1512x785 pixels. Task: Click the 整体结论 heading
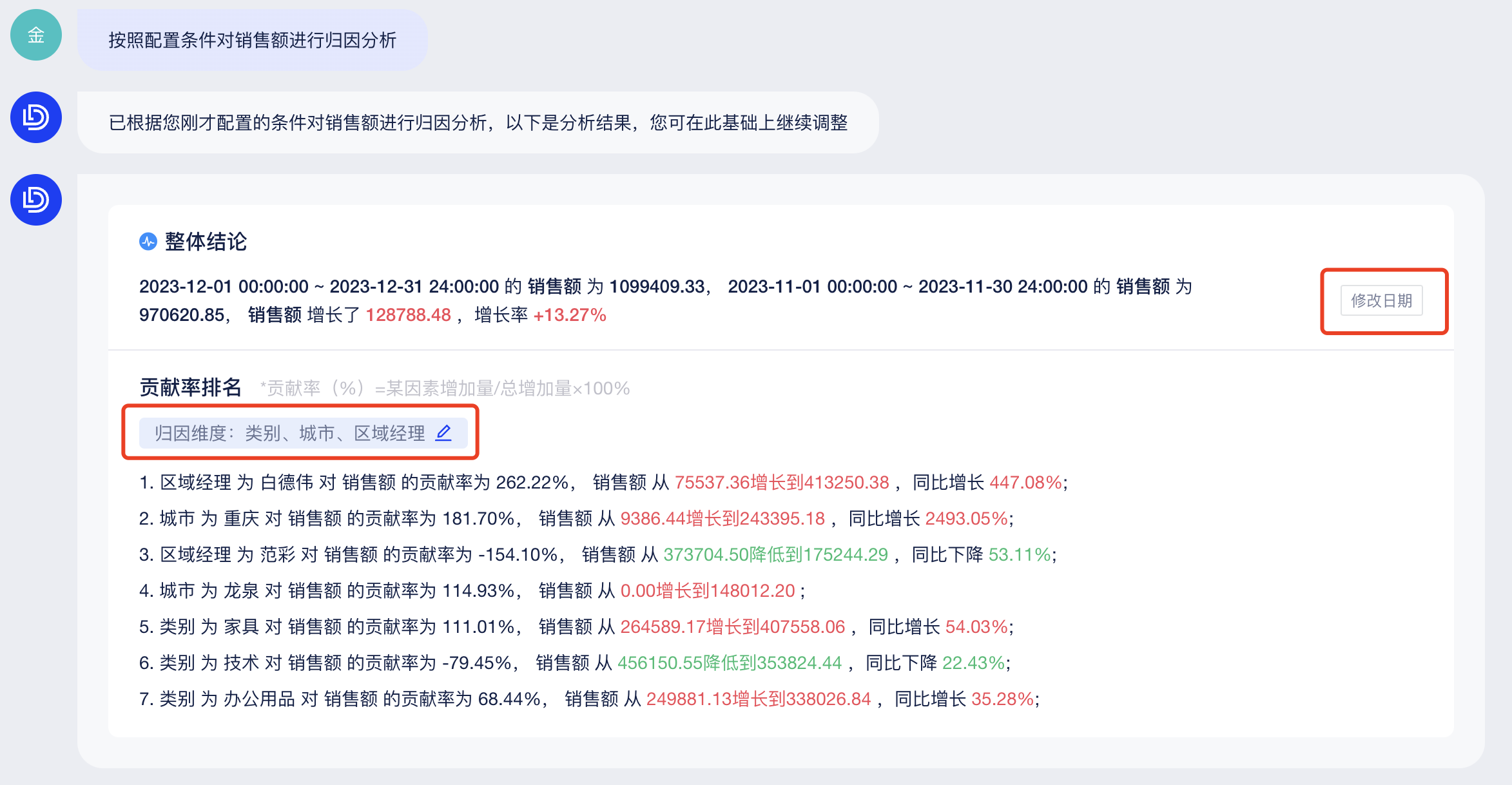pyautogui.click(x=206, y=242)
